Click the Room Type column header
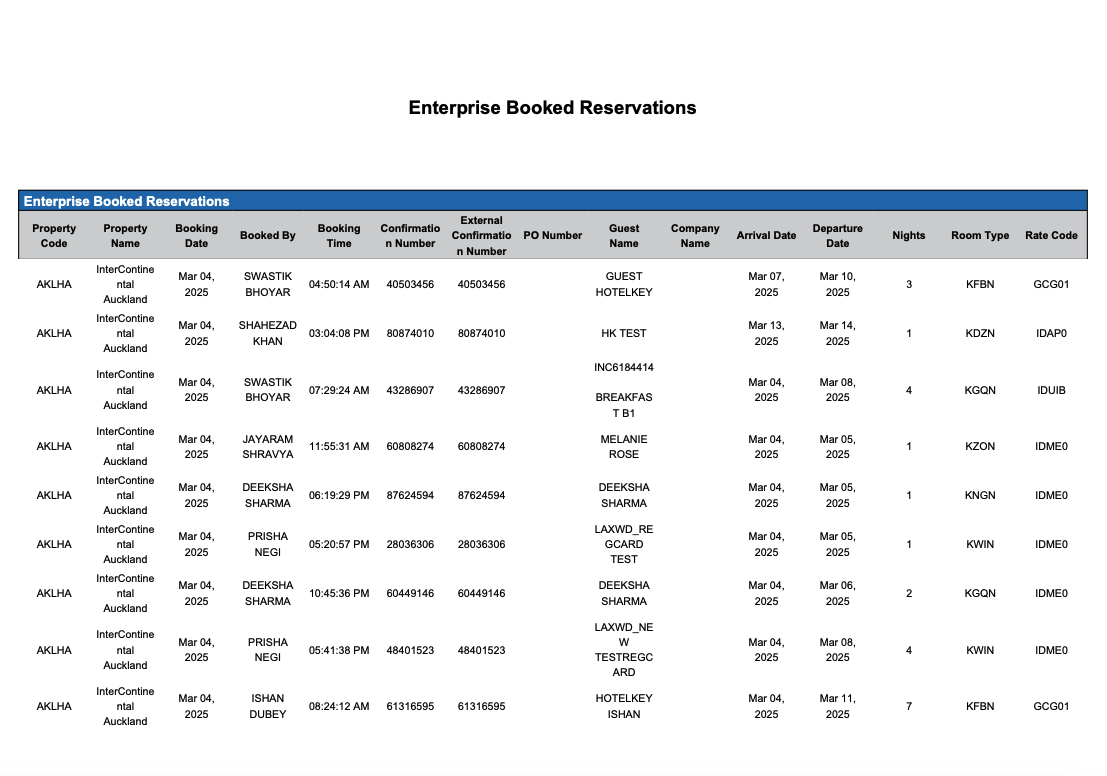The image size is (1107, 776). 980,236
